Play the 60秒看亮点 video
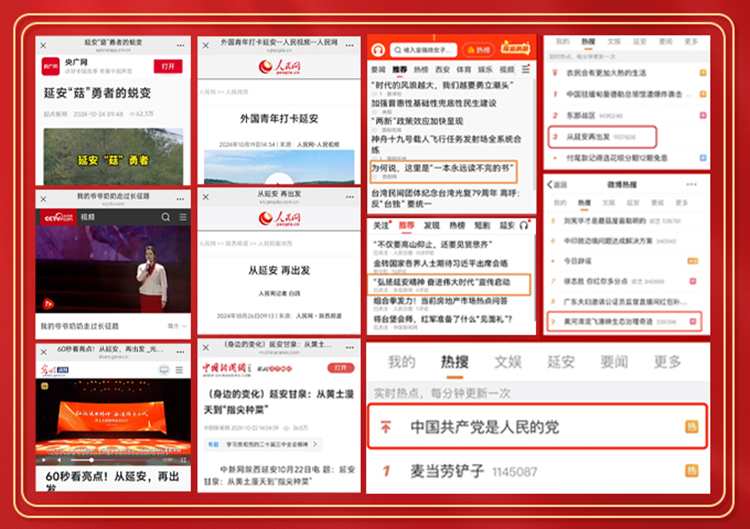Viewport: 750px width, 529px height. (x=44, y=460)
